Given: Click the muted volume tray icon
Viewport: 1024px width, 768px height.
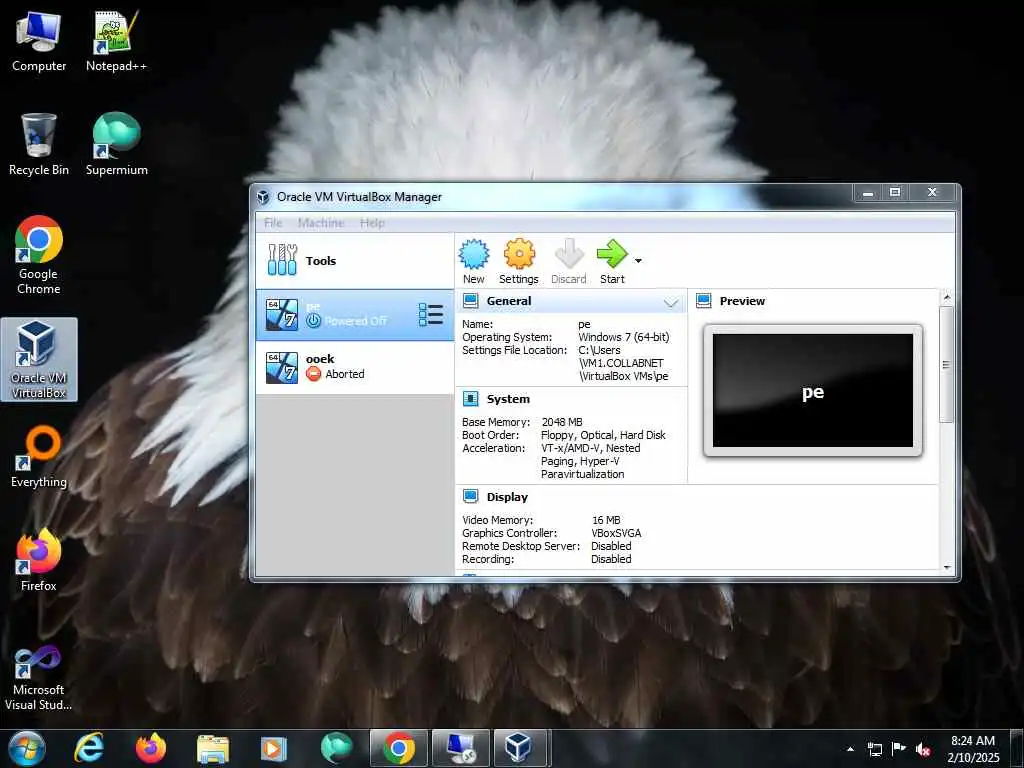Looking at the screenshot, I should point(923,749).
